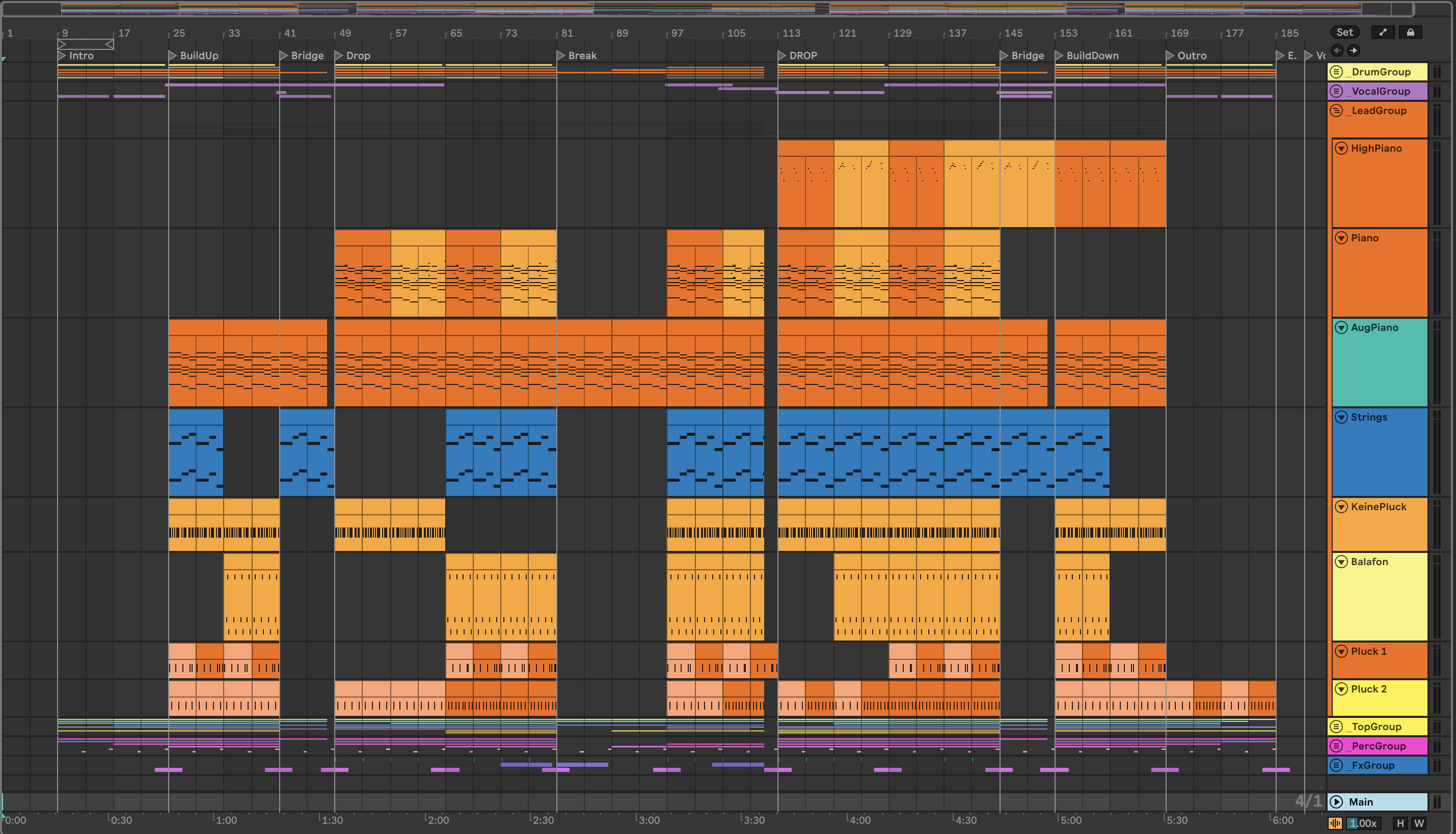Click the Pluck 2 track unfold arrow
This screenshot has width=1456, height=834.
click(x=1341, y=689)
